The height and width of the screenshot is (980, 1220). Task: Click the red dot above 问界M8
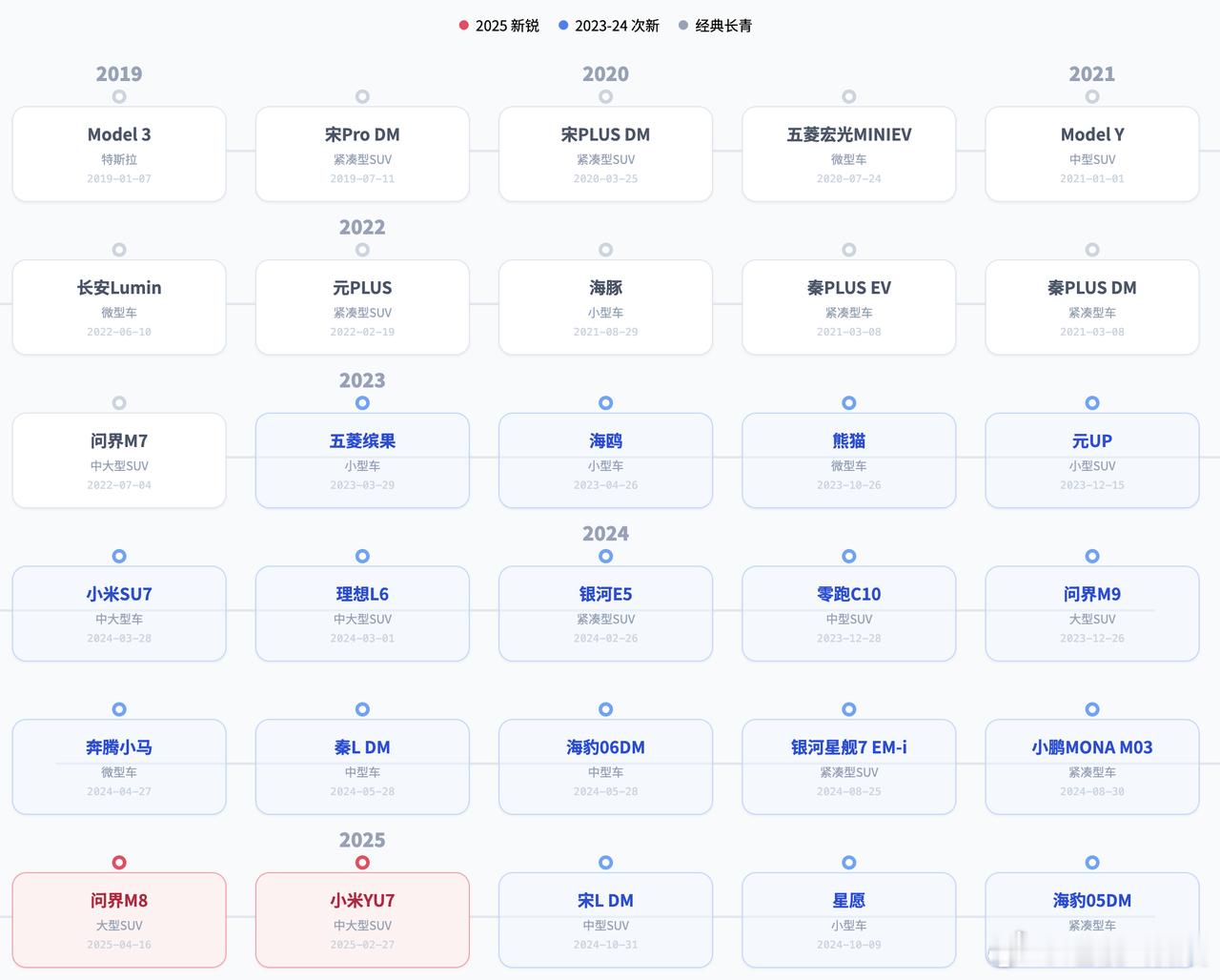(x=119, y=863)
